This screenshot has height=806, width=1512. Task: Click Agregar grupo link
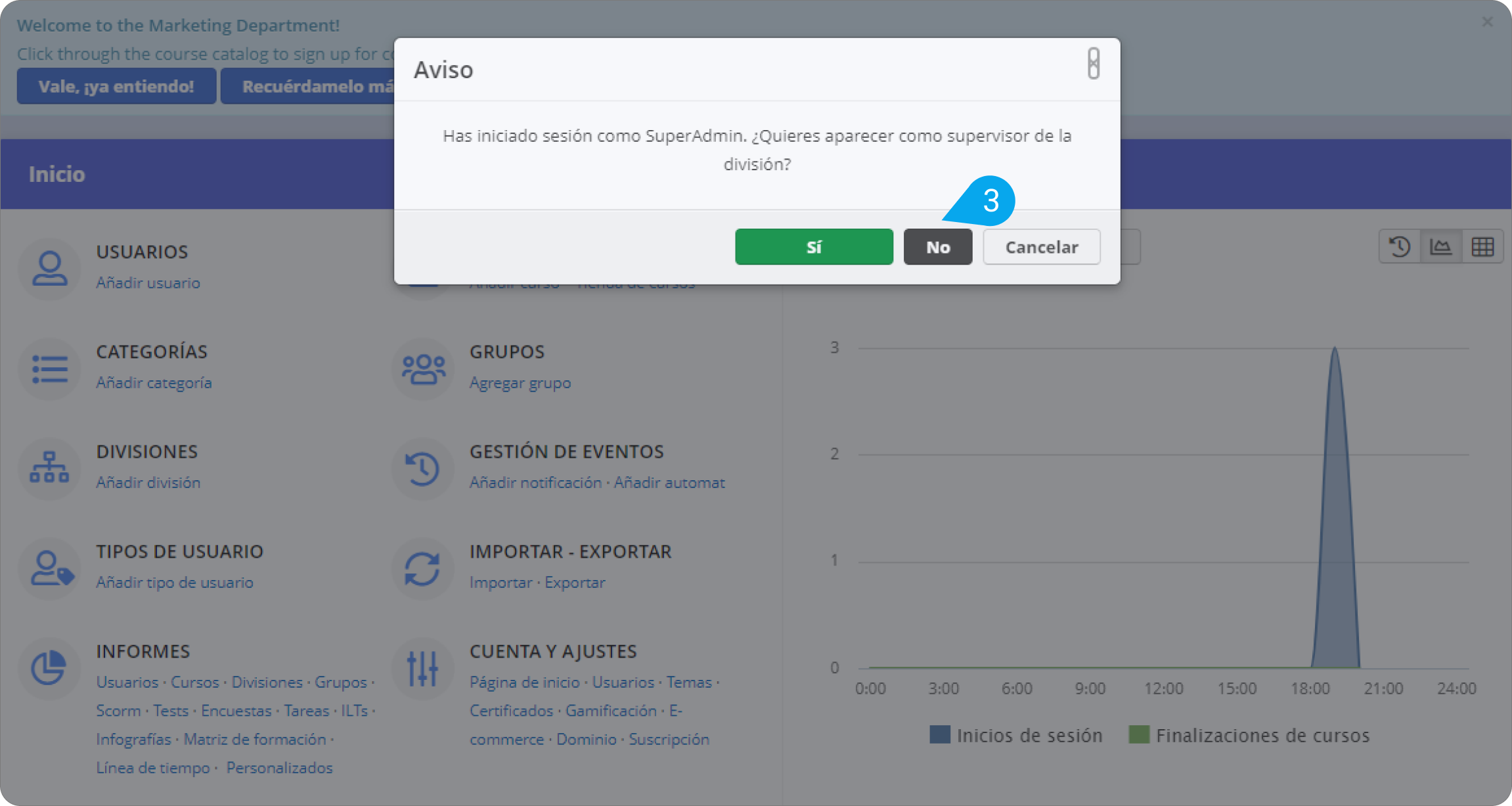[x=520, y=382]
